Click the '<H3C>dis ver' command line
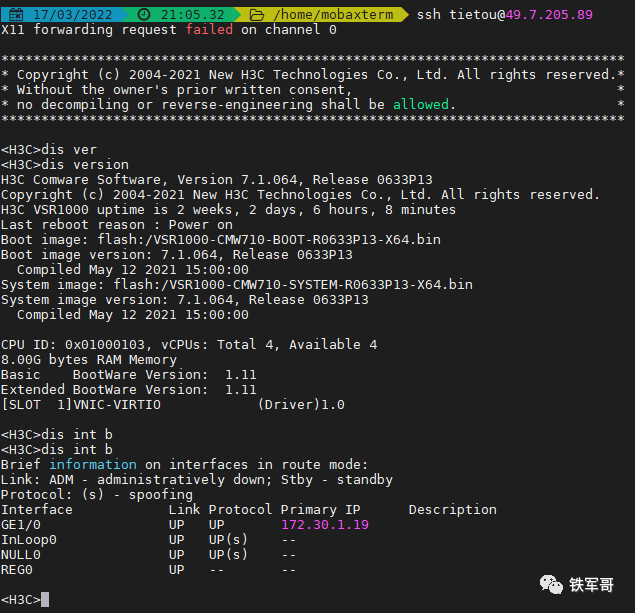The height and width of the screenshot is (613, 635). [49, 150]
